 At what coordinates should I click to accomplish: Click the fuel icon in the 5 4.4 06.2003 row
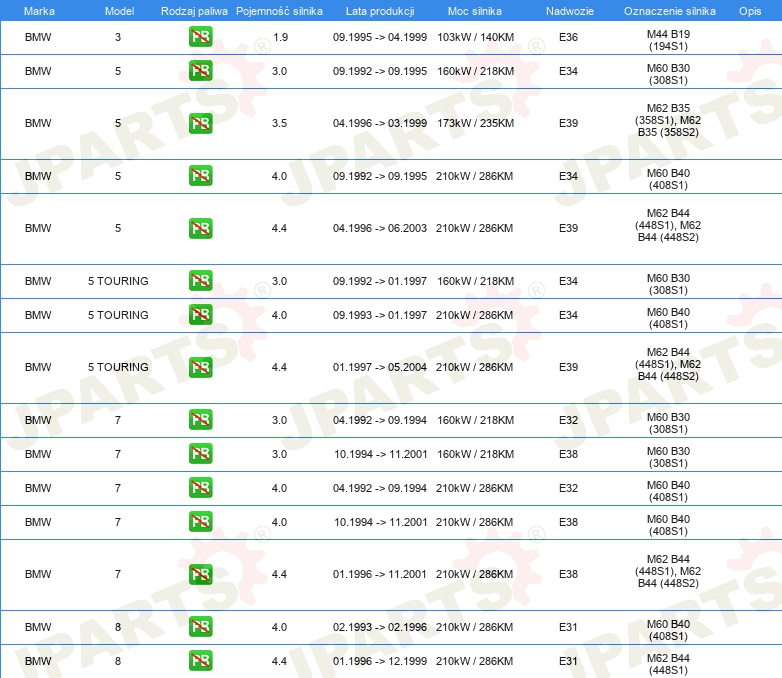coord(200,228)
